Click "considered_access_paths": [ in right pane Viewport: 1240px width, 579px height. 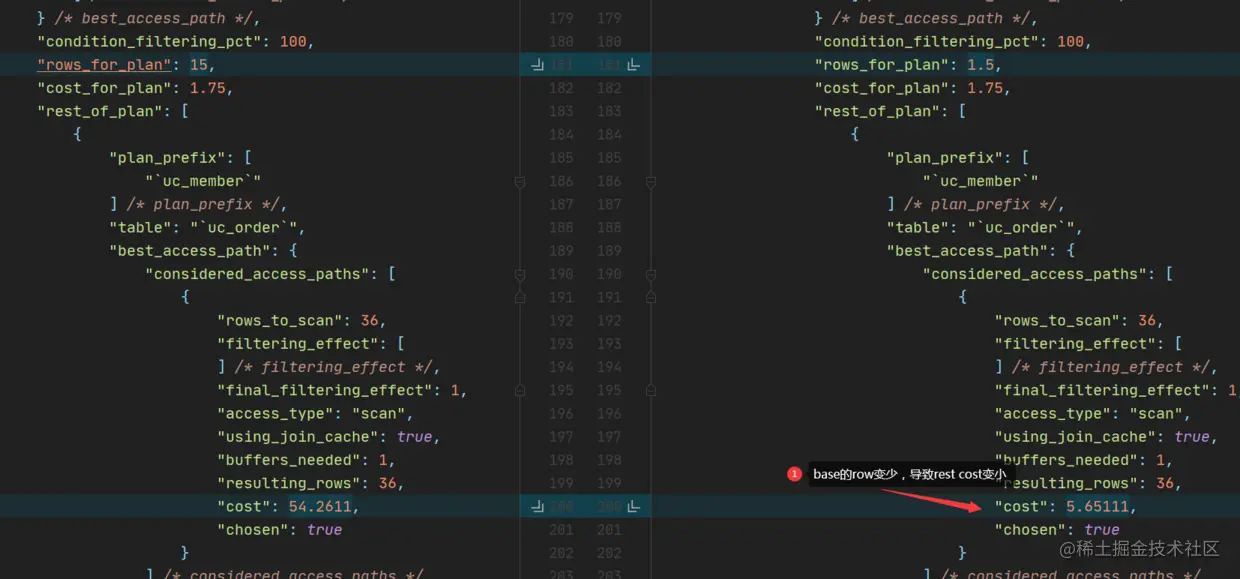point(1047,274)
